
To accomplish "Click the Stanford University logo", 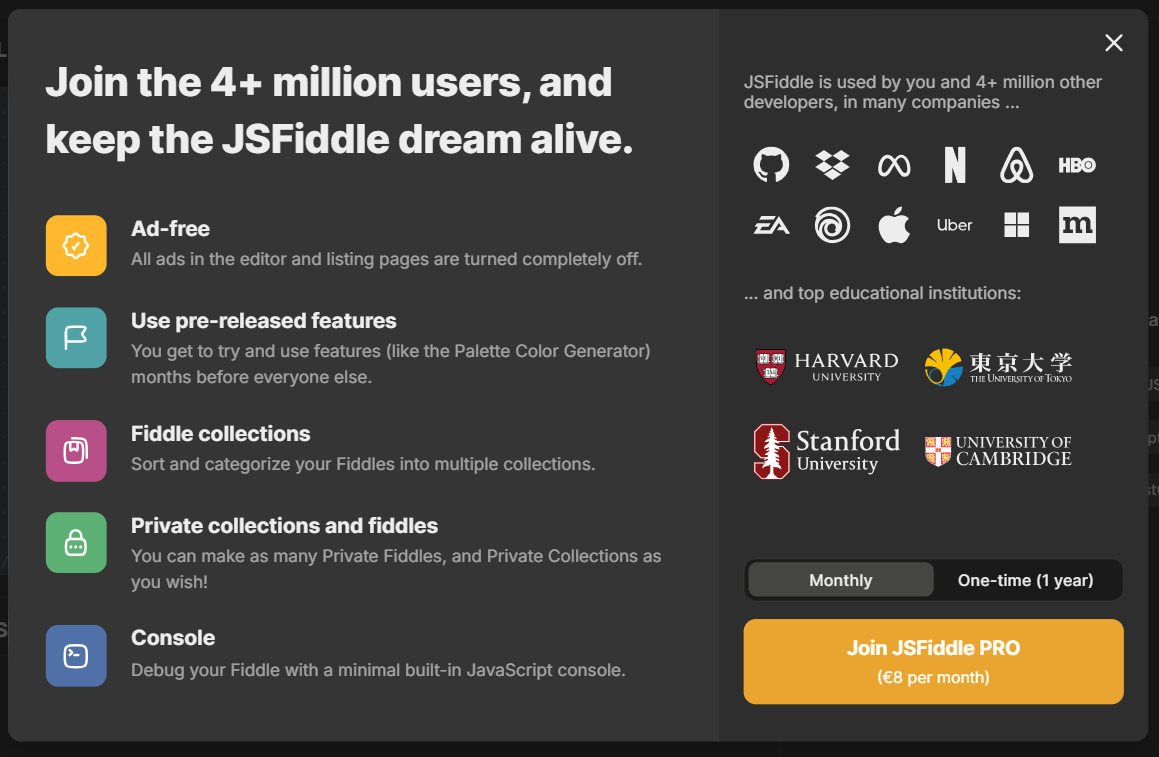I will click(826, 451).
